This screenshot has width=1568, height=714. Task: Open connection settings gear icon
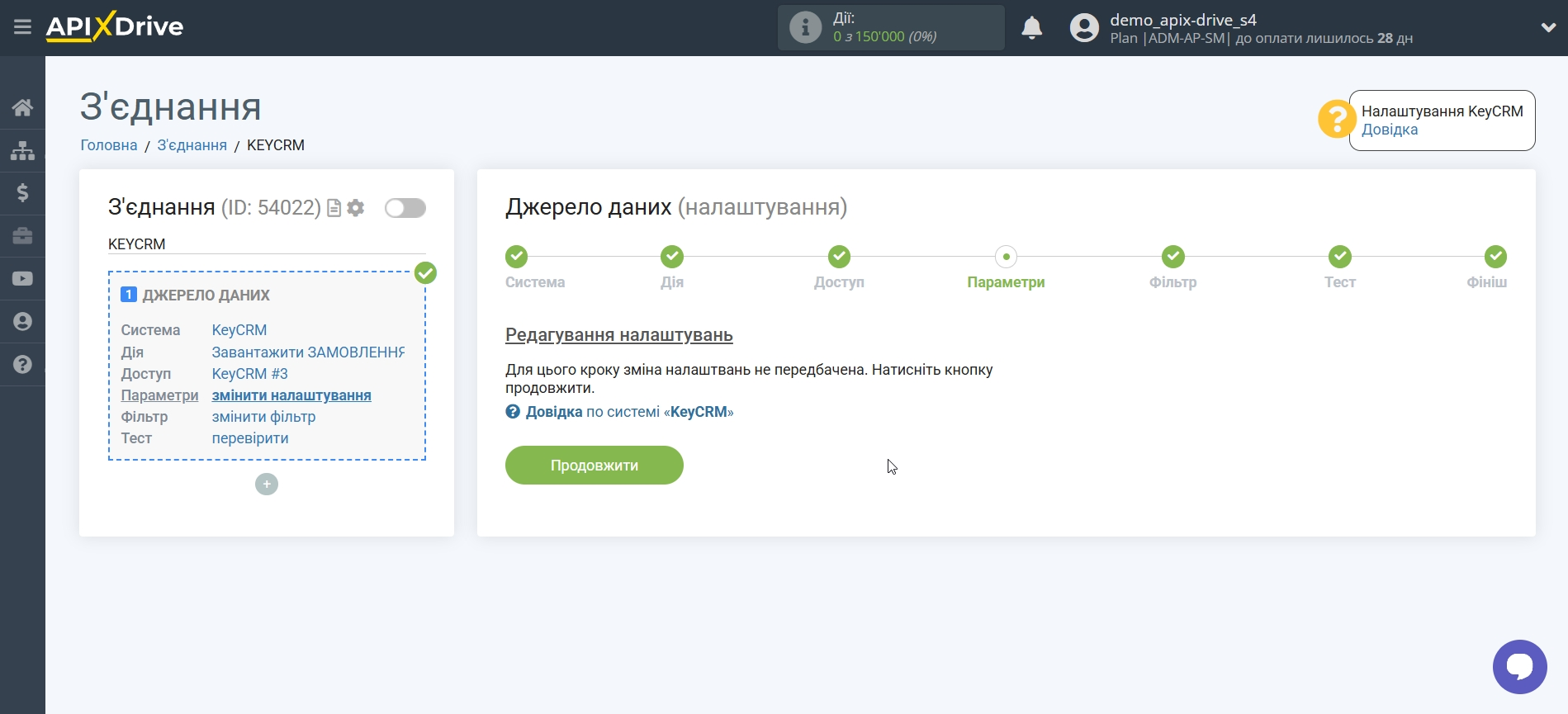coord(356,208)
